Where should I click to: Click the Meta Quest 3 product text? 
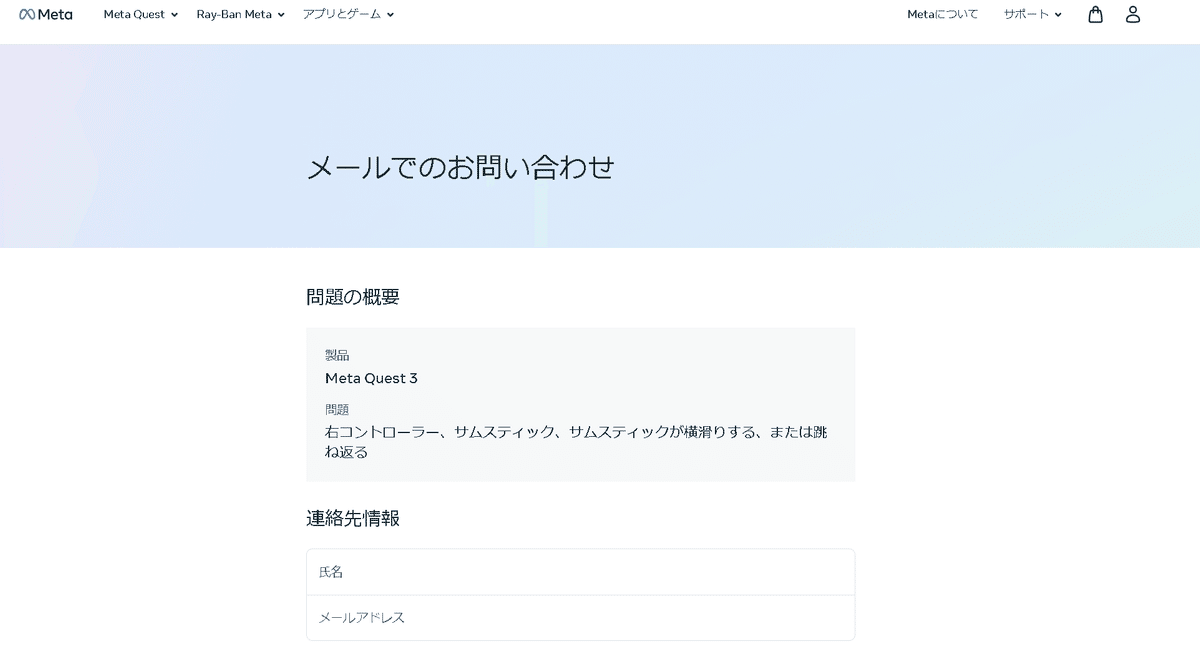371,378
